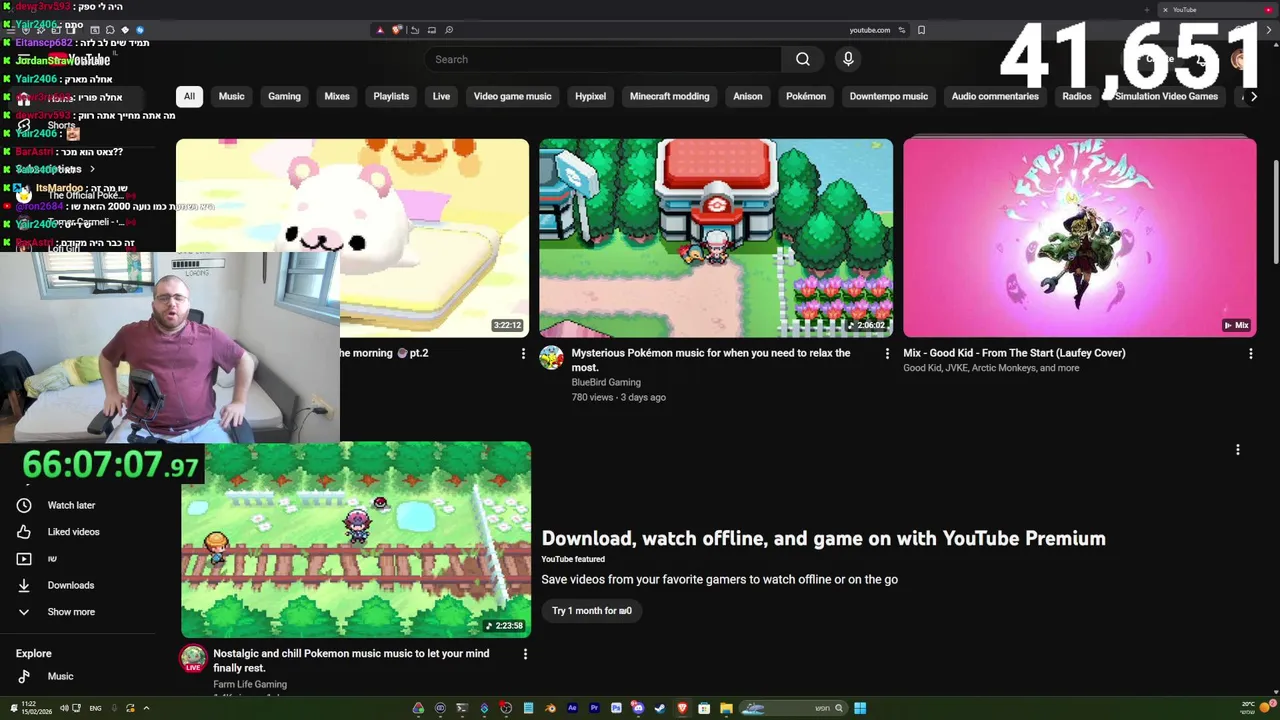The image size is (1280, 720).
Task: Open Photoshop from the taskbar
Action: 616,708
